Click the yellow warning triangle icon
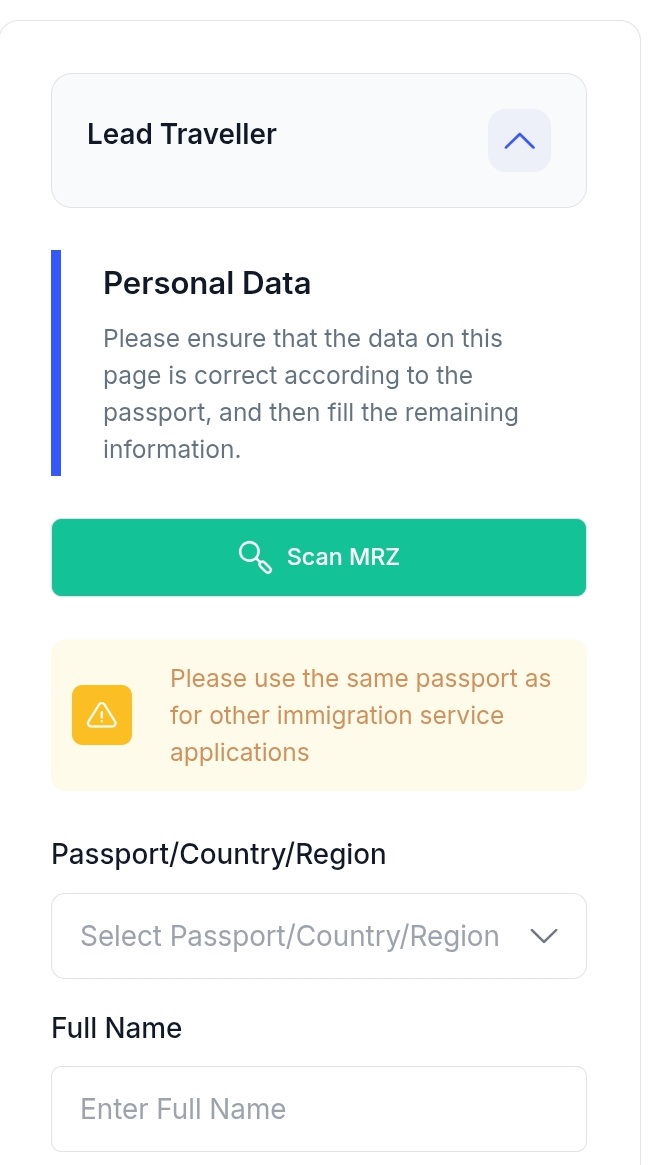 tap(102, 715)
